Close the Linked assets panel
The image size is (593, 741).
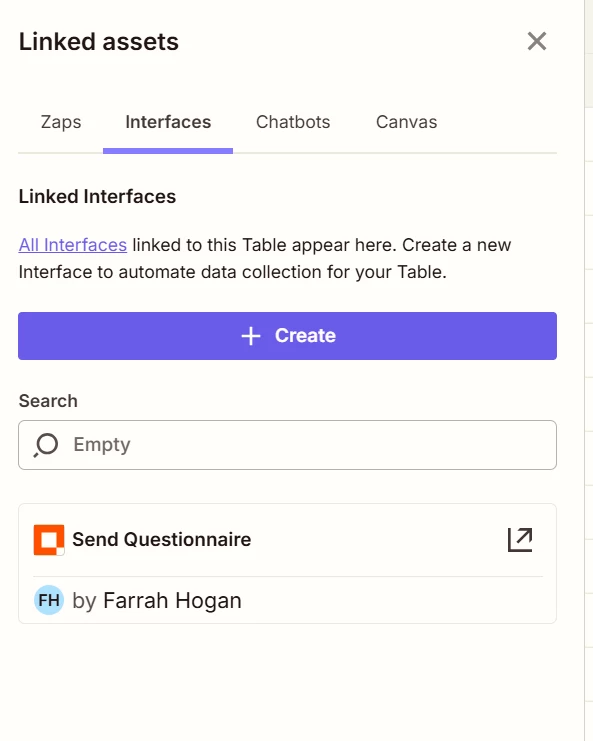(537, 41)
